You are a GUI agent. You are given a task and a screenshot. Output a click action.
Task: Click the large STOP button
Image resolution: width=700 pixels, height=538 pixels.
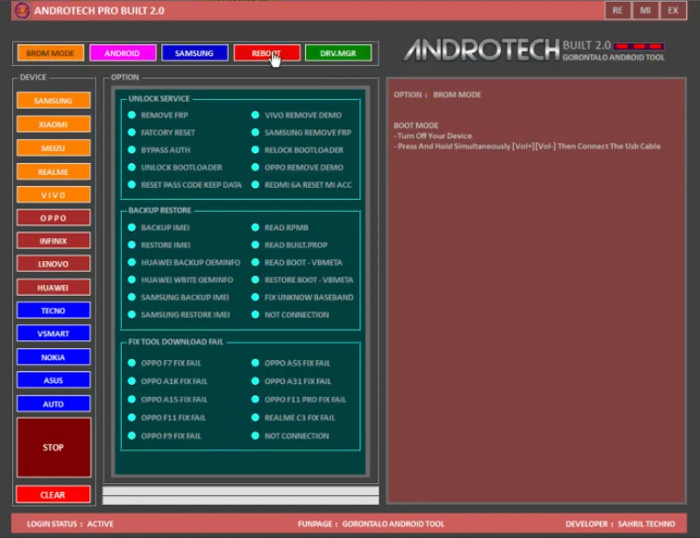[53, 447]
